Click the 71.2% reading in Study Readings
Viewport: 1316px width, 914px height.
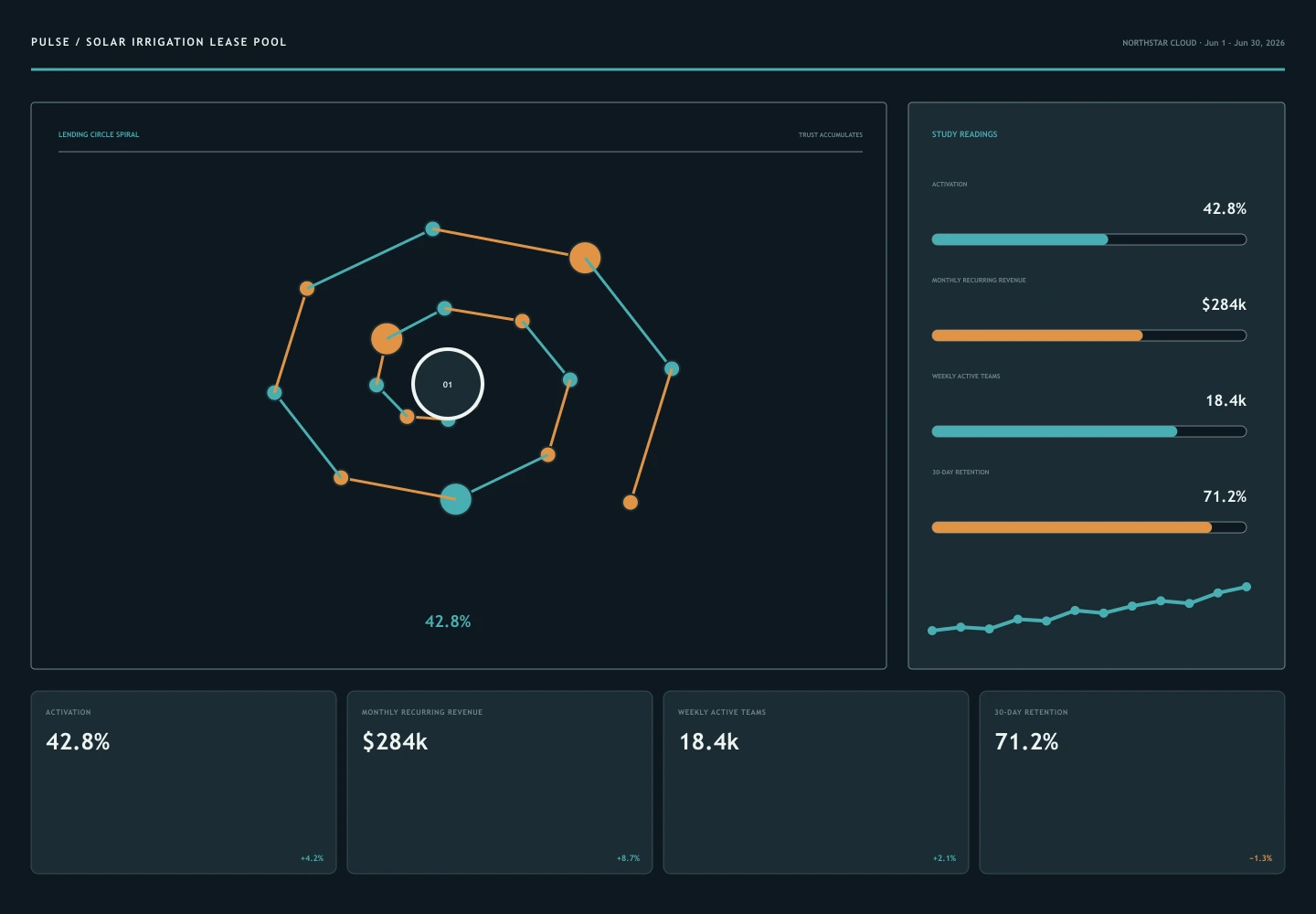coord(1225,496)
